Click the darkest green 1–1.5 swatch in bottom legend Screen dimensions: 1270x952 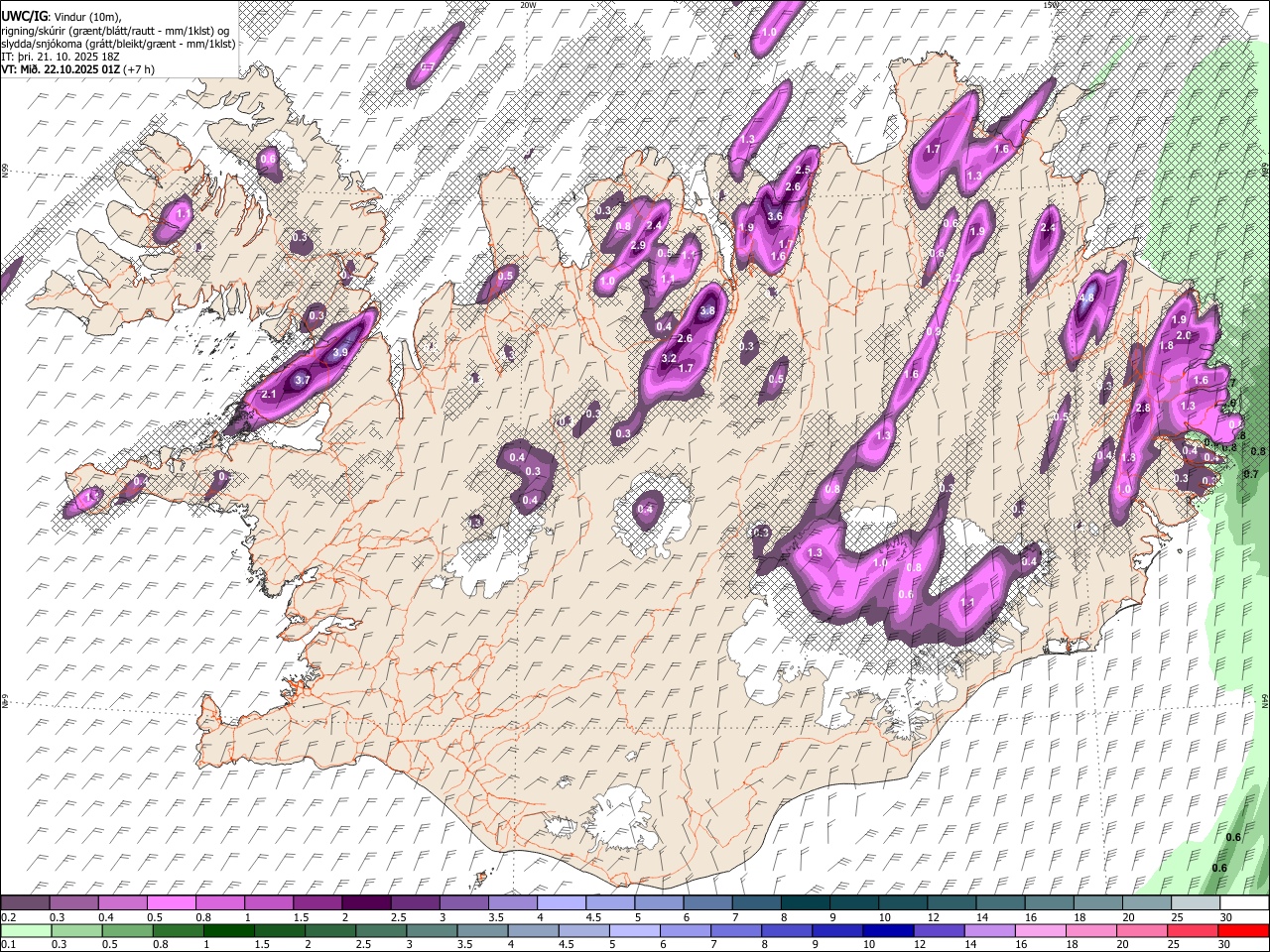[x=228, y=931]
